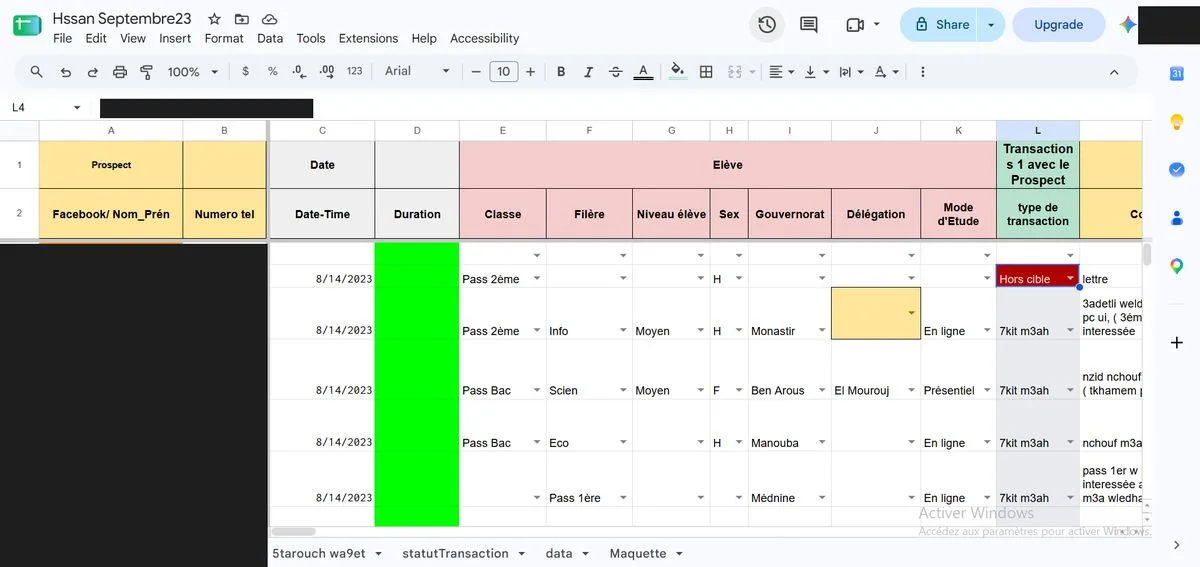Open the zoom 100% dropdown
This screenshot has height=567, width=1200.
click(193, 72)
